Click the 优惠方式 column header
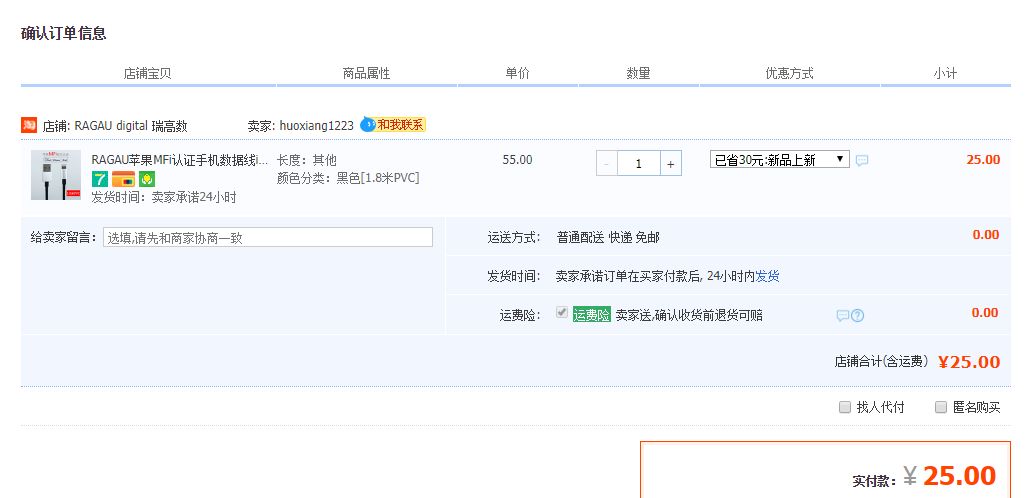The width and height of the screenshot is (1027, 498). [x=789, y=73]
